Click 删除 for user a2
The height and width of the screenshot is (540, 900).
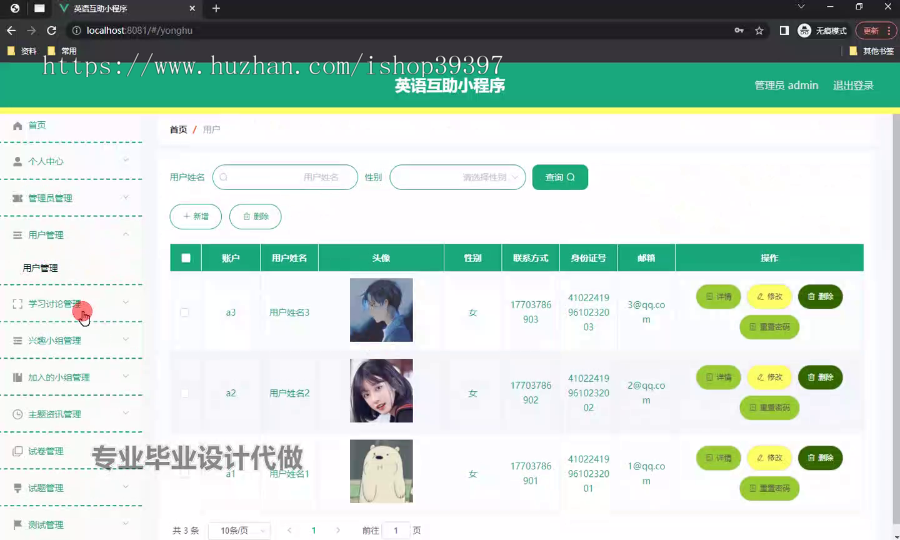coord(820,378)
